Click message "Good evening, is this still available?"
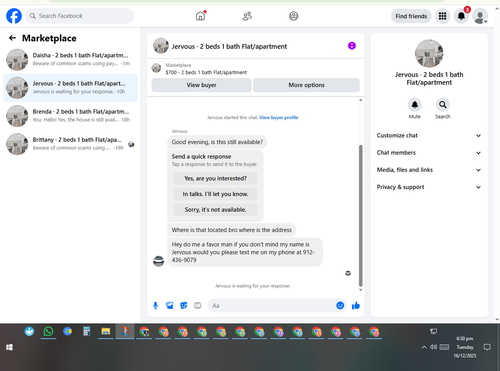 (x=217, y=142)
